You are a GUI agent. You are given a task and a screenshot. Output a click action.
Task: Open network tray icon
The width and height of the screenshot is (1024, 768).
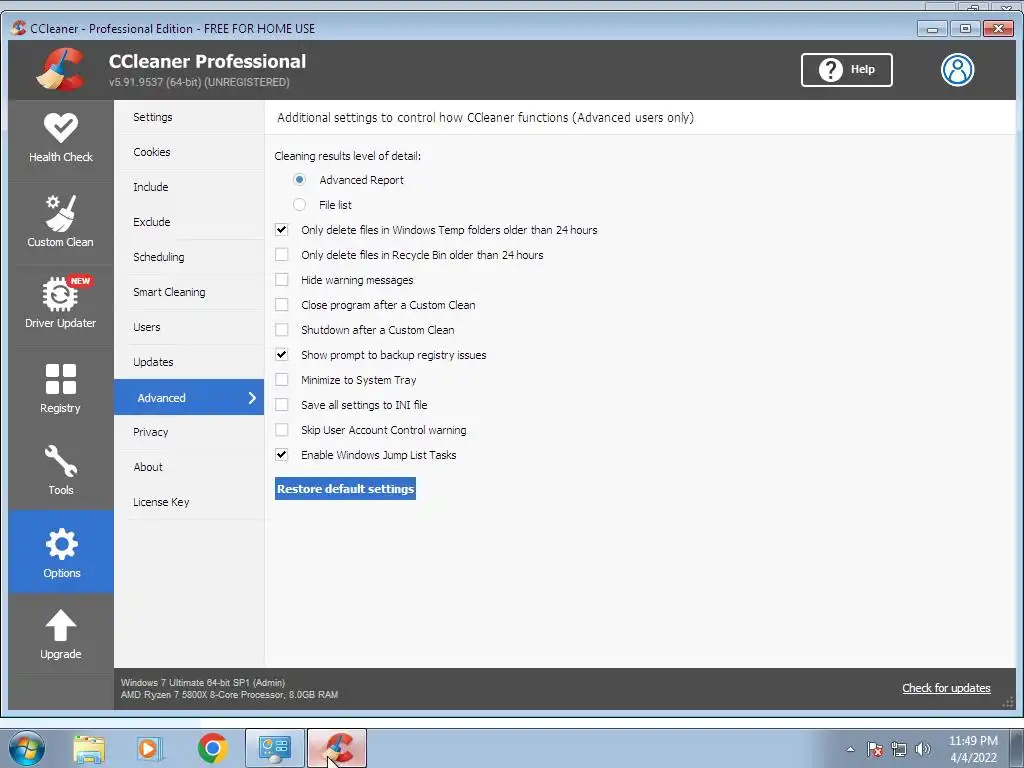(899, 749)
